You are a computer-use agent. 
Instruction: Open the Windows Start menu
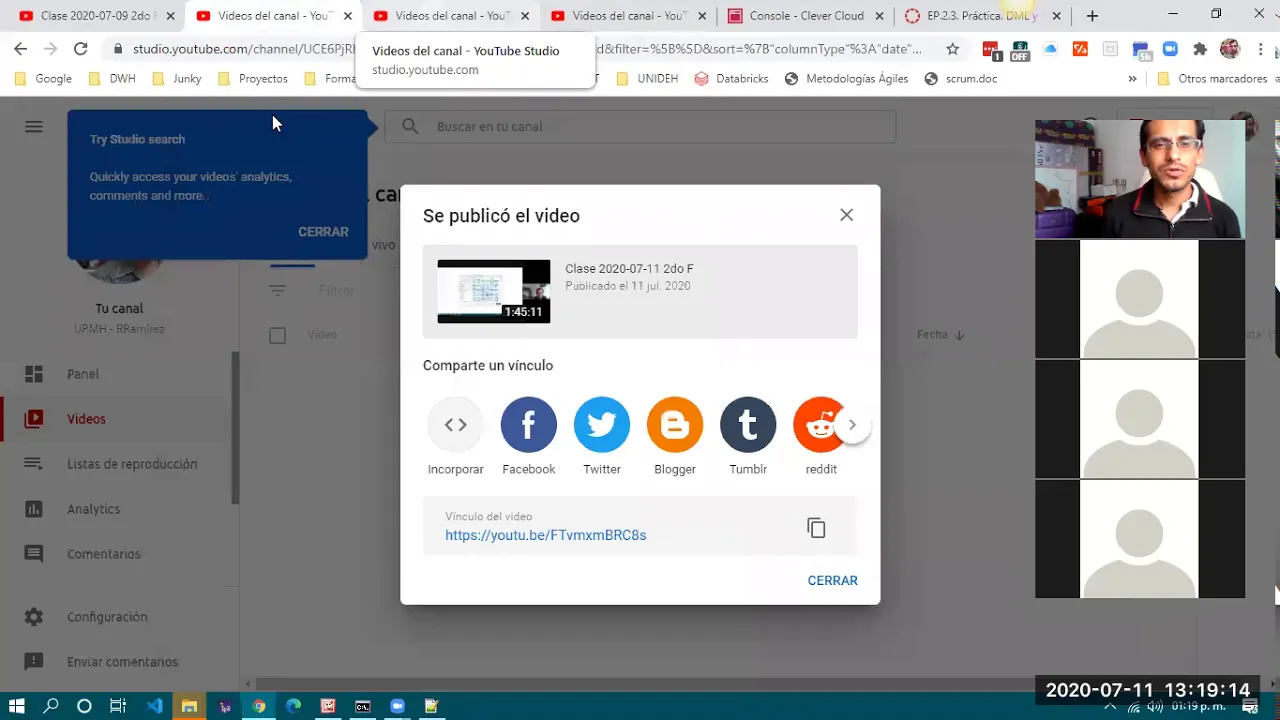coord(17,706)
